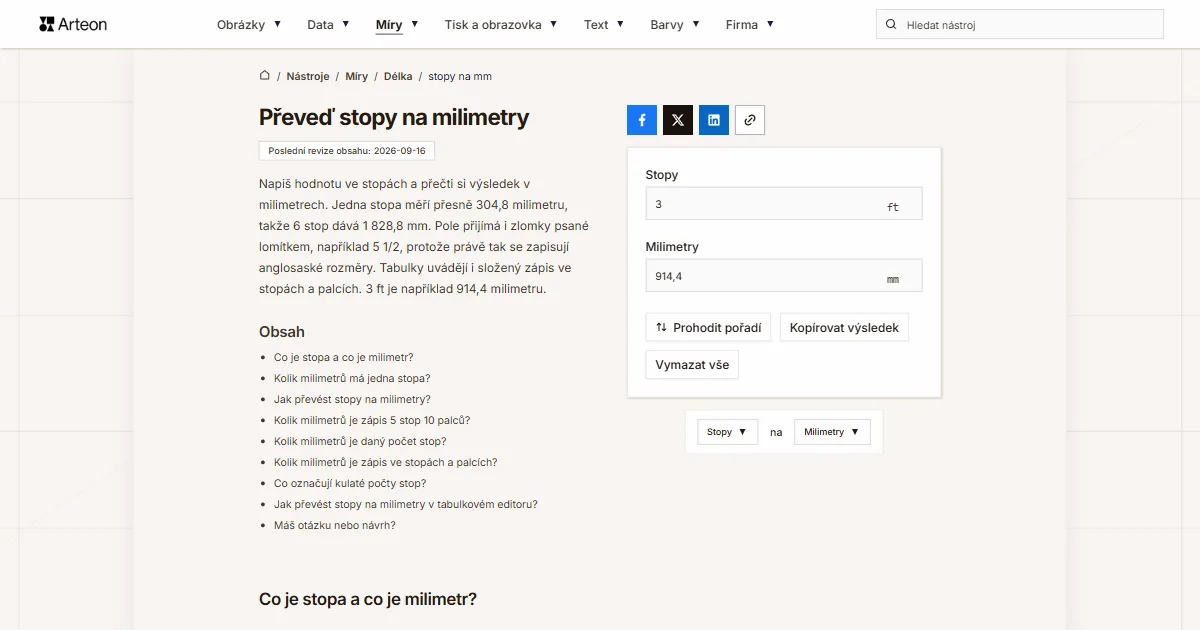
Task: Copy the page link via chain icon
Action: click(x=750, y=120)
